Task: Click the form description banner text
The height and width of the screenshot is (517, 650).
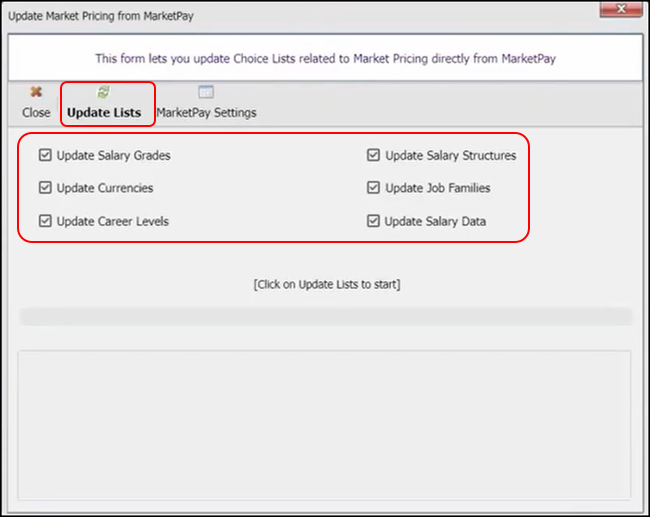Action: 325,59
